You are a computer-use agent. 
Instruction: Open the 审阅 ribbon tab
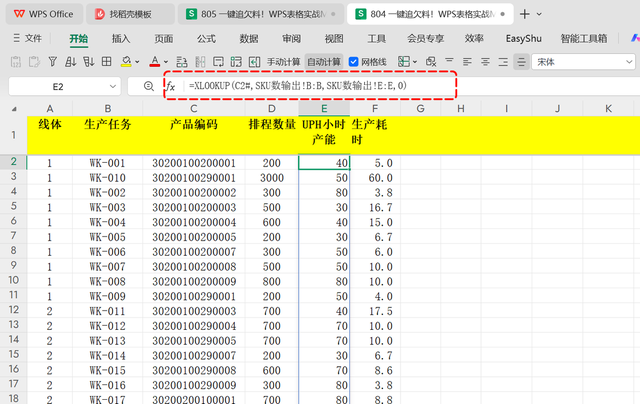tap(291, 39)
